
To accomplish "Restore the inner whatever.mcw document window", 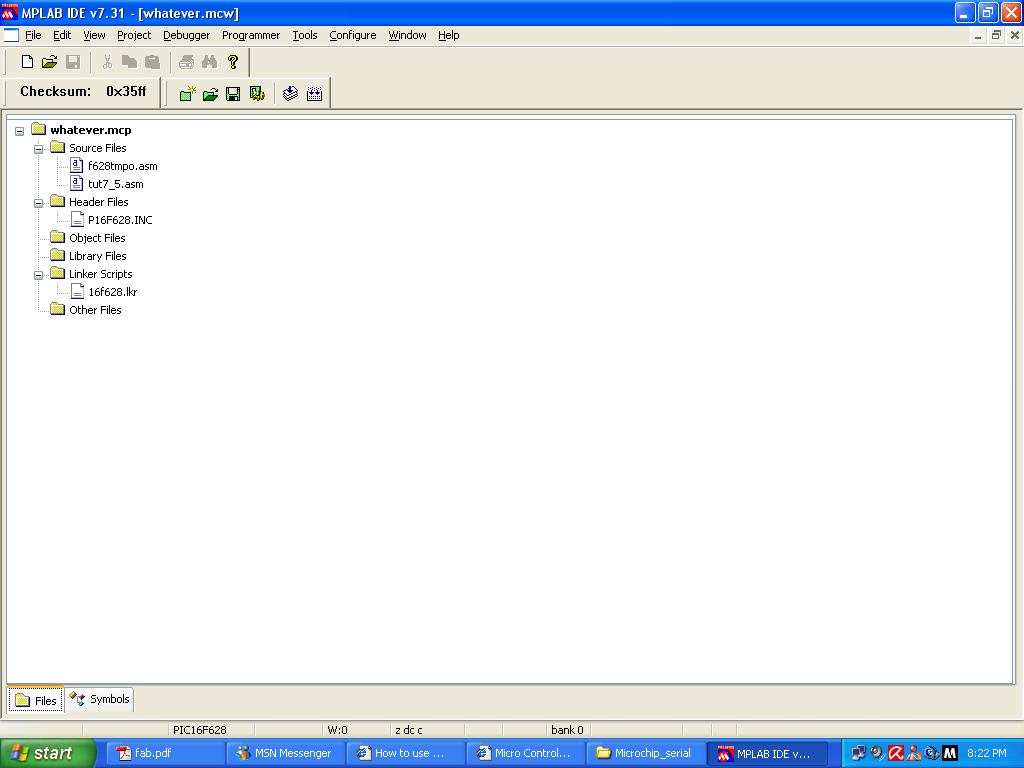I will (x=996, y=35).
